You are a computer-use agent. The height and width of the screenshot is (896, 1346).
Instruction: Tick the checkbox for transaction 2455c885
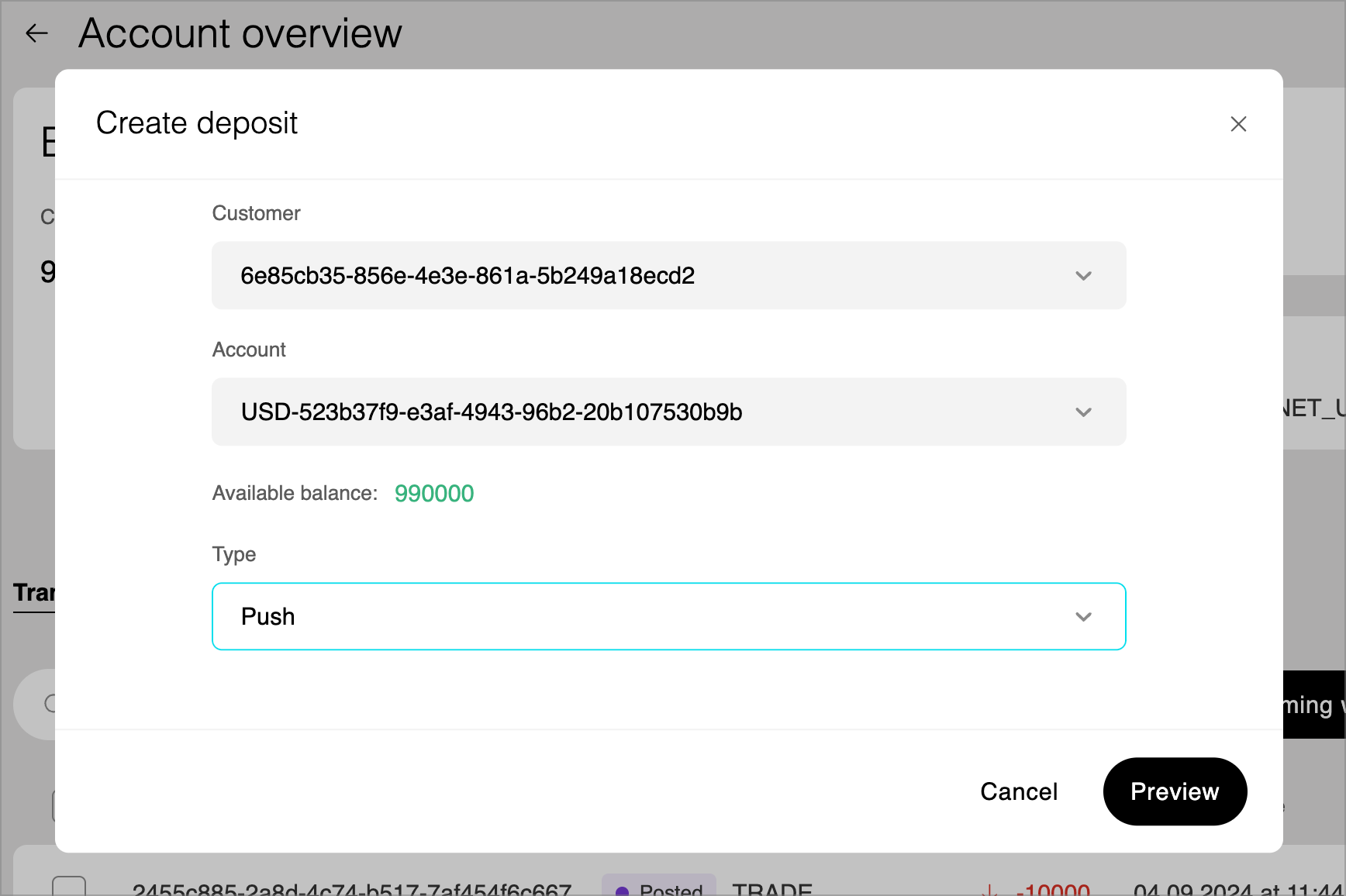[x=69, y=887]
